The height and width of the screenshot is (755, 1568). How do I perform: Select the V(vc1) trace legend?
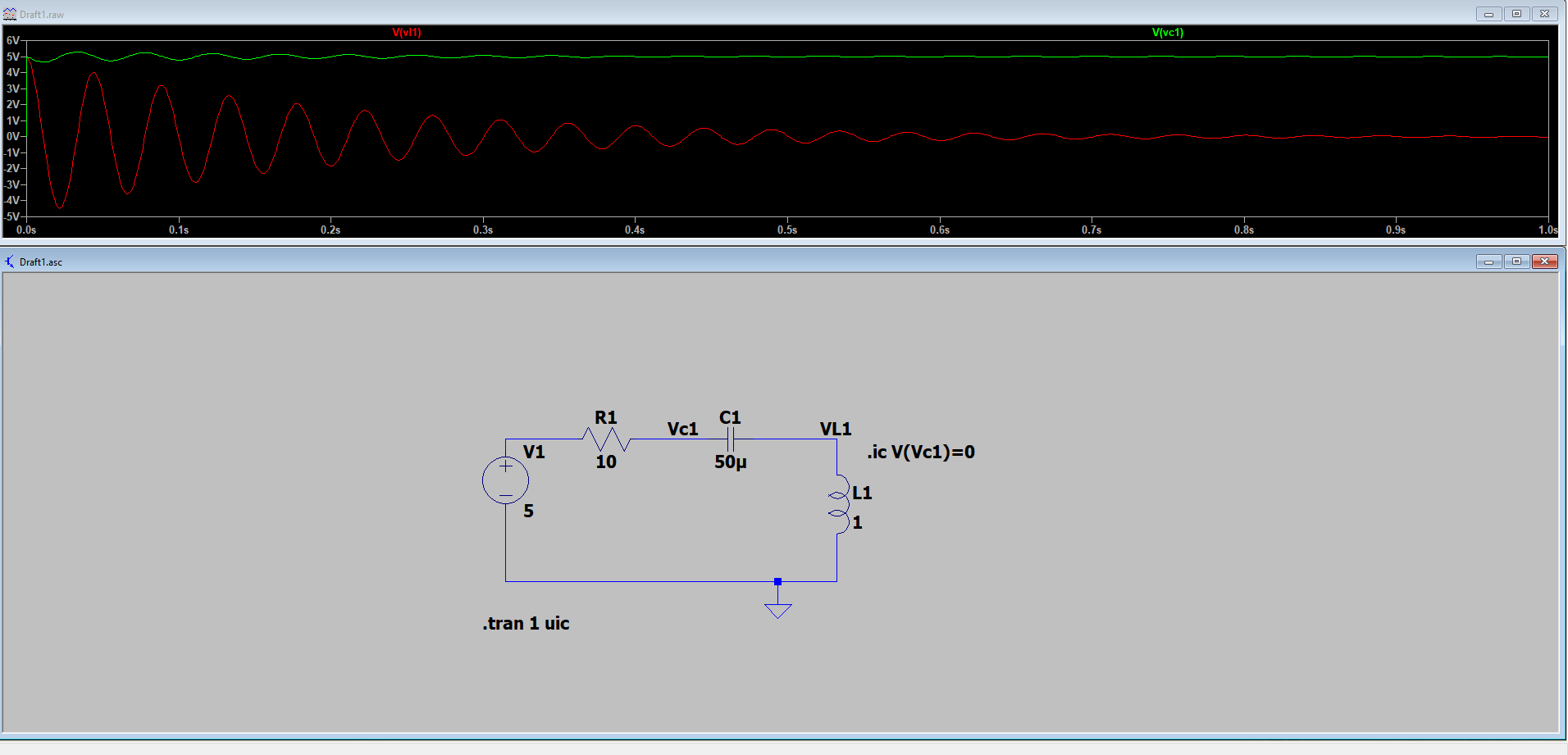click(x=1166, y=34)
